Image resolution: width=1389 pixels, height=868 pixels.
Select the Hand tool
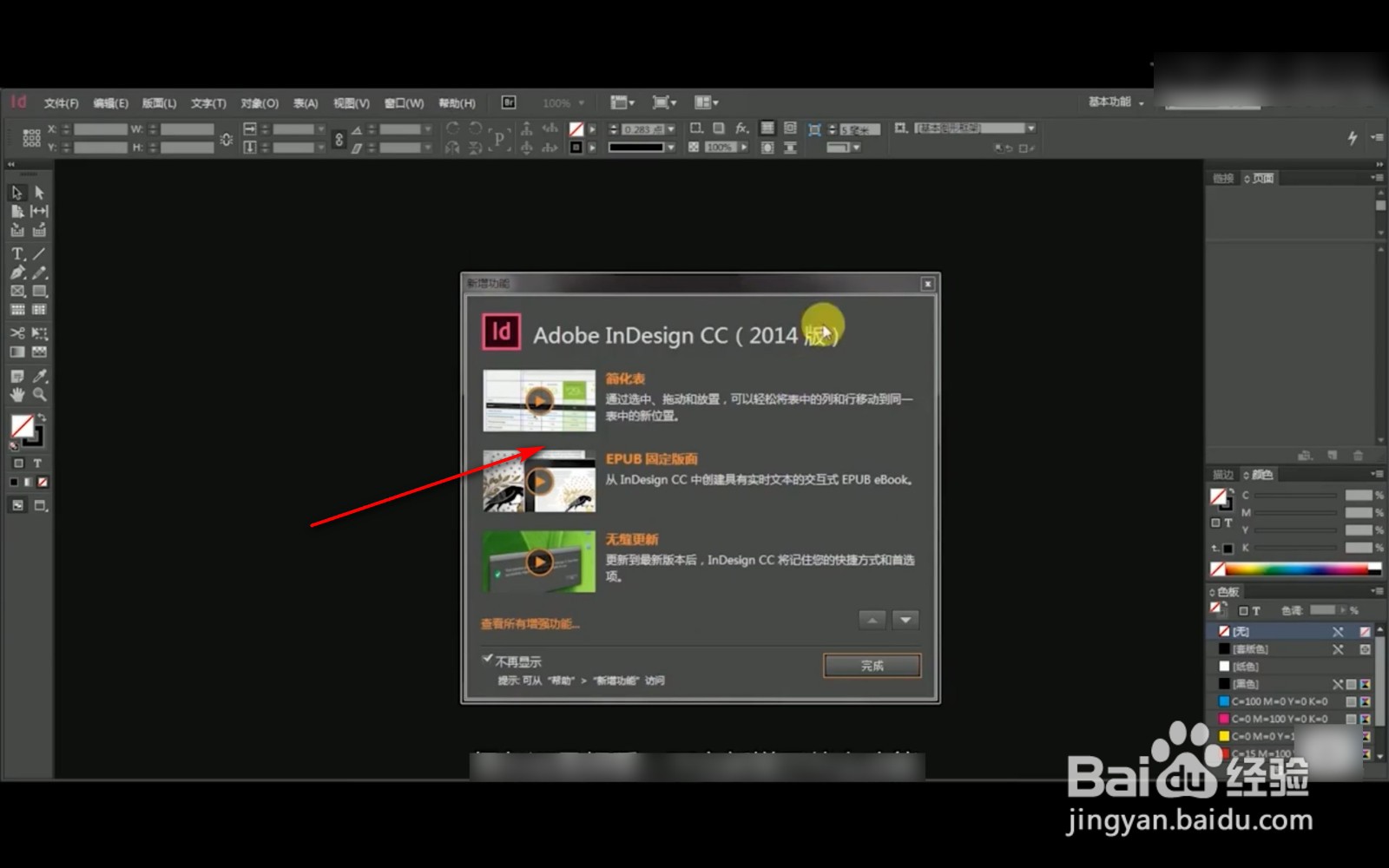pyautogui.click(x=17, y=395)
